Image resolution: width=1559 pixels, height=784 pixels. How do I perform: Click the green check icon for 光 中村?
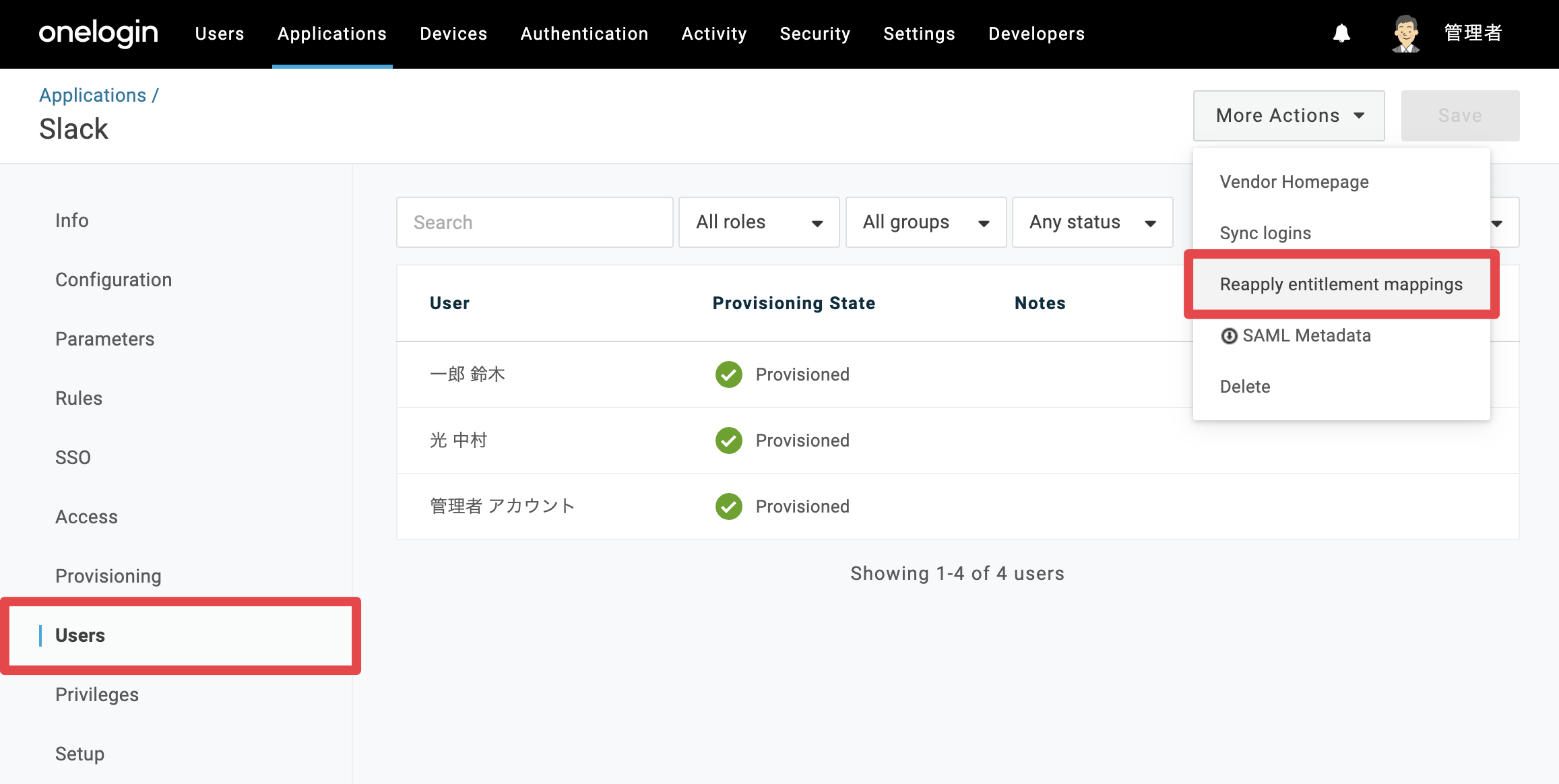pos(729,440)
